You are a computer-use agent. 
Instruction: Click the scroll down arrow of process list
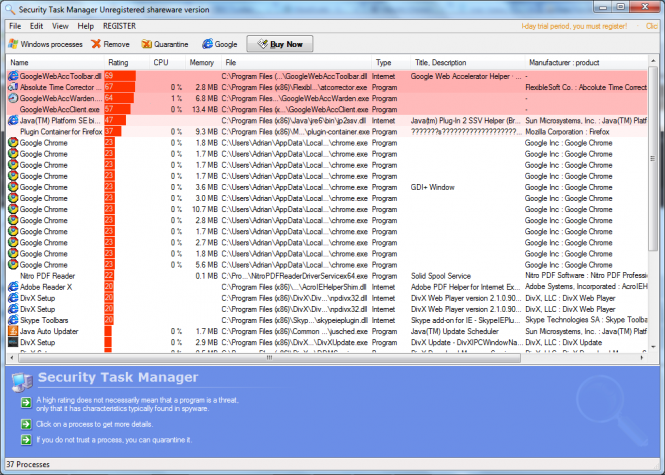(653, 347)
